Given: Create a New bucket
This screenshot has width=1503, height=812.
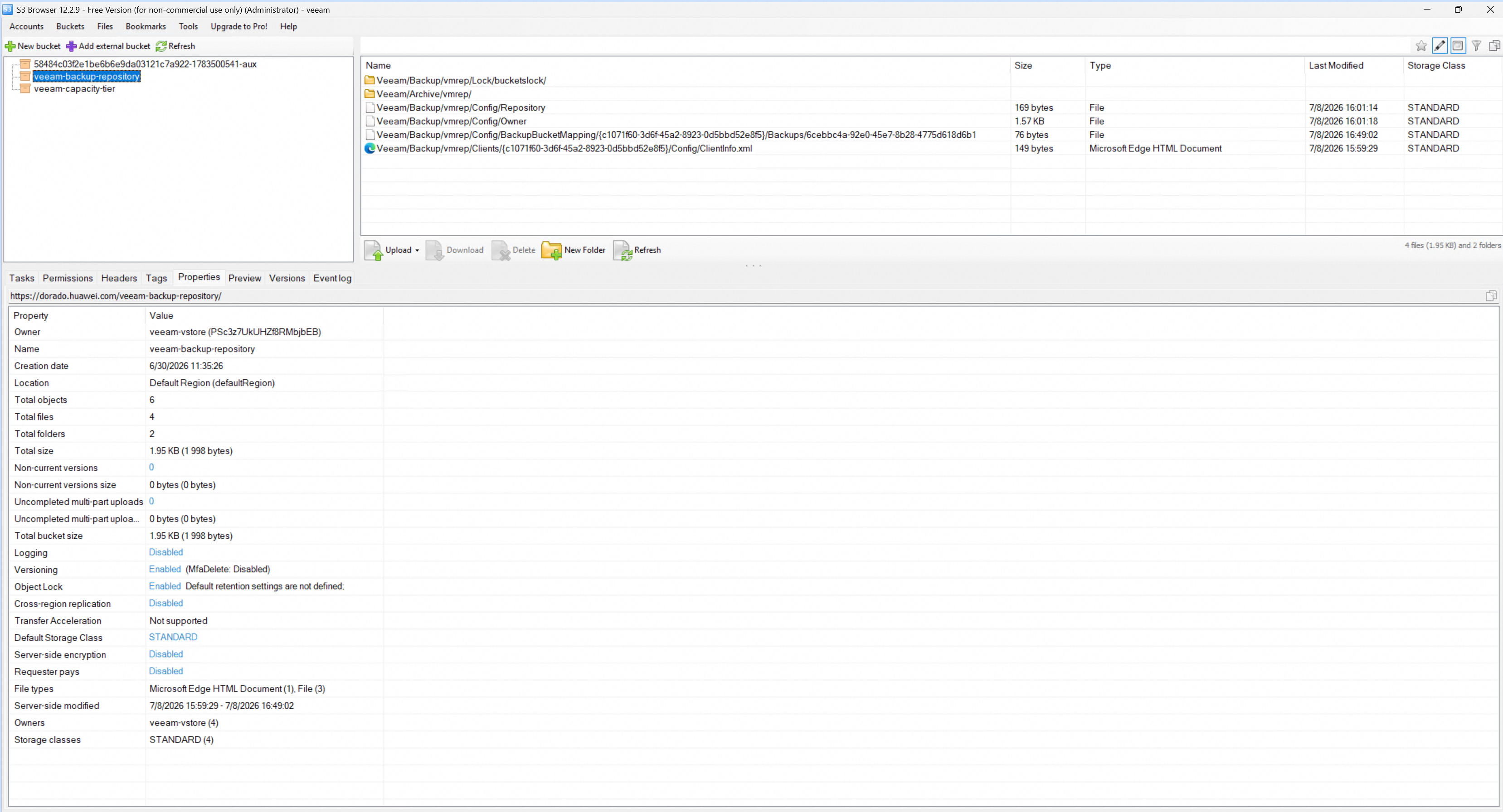Looking at the screenshot, I should click(33, 46).
